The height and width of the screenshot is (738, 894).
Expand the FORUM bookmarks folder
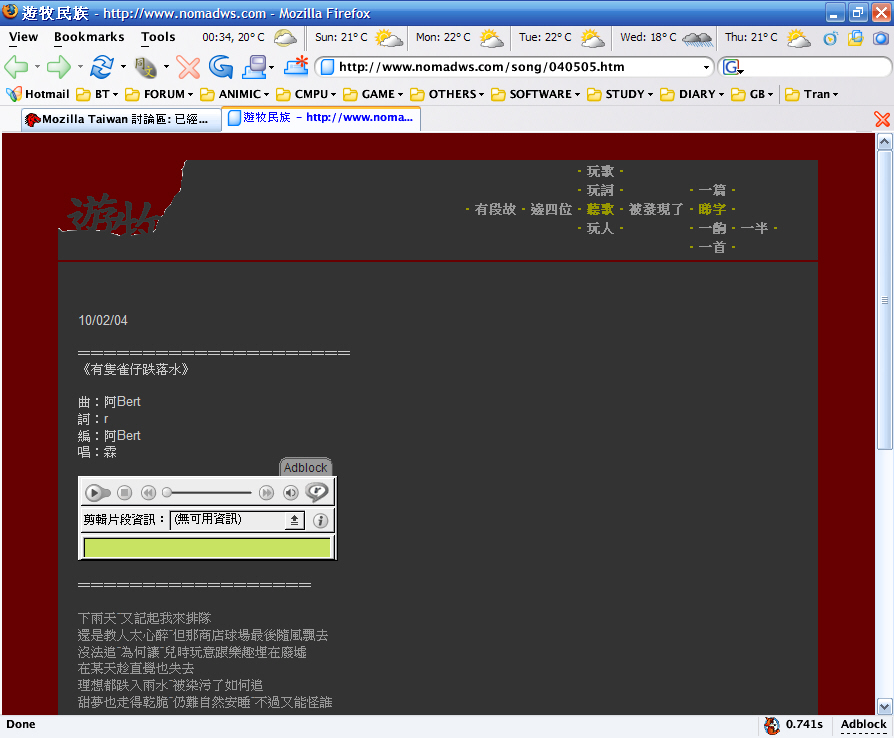pyautogui.click(x=159, y=94)
